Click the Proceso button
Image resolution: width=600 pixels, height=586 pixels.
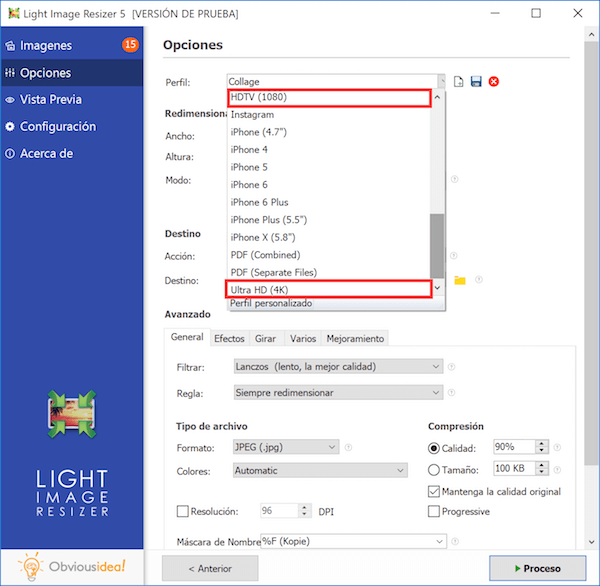pos(538,568)
